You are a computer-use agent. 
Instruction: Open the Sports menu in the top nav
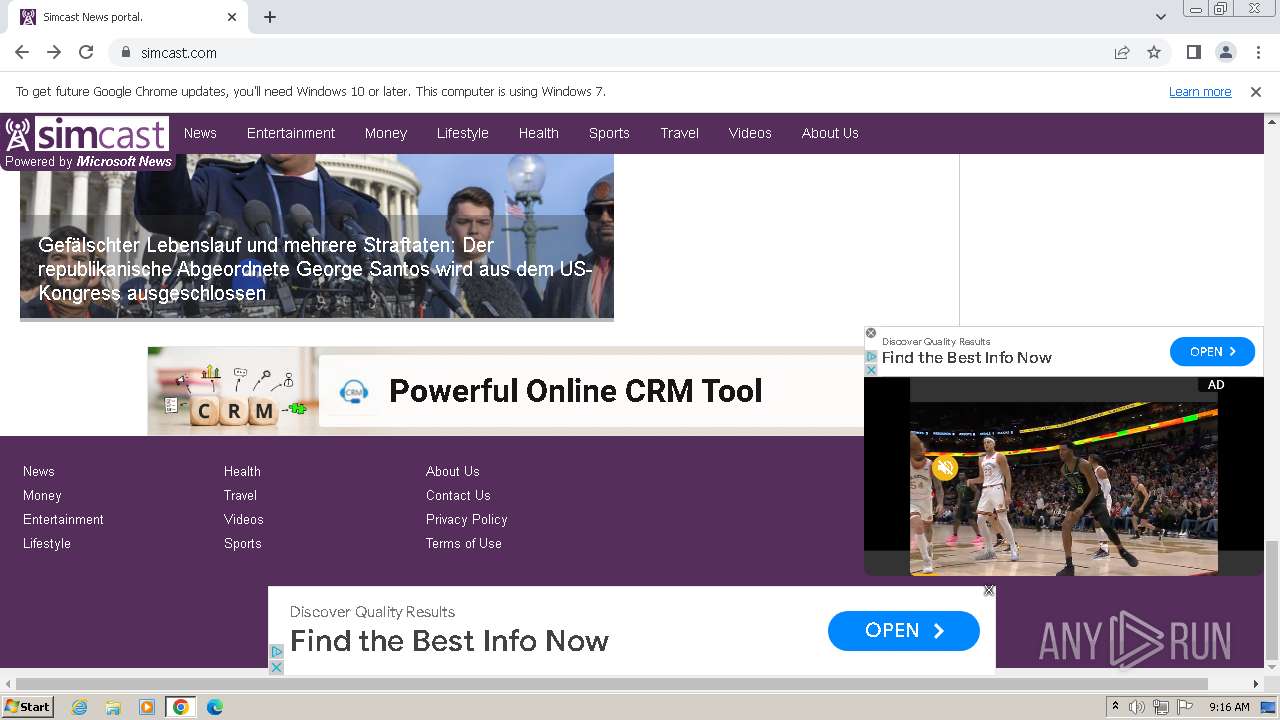click(x=609, y=133)
